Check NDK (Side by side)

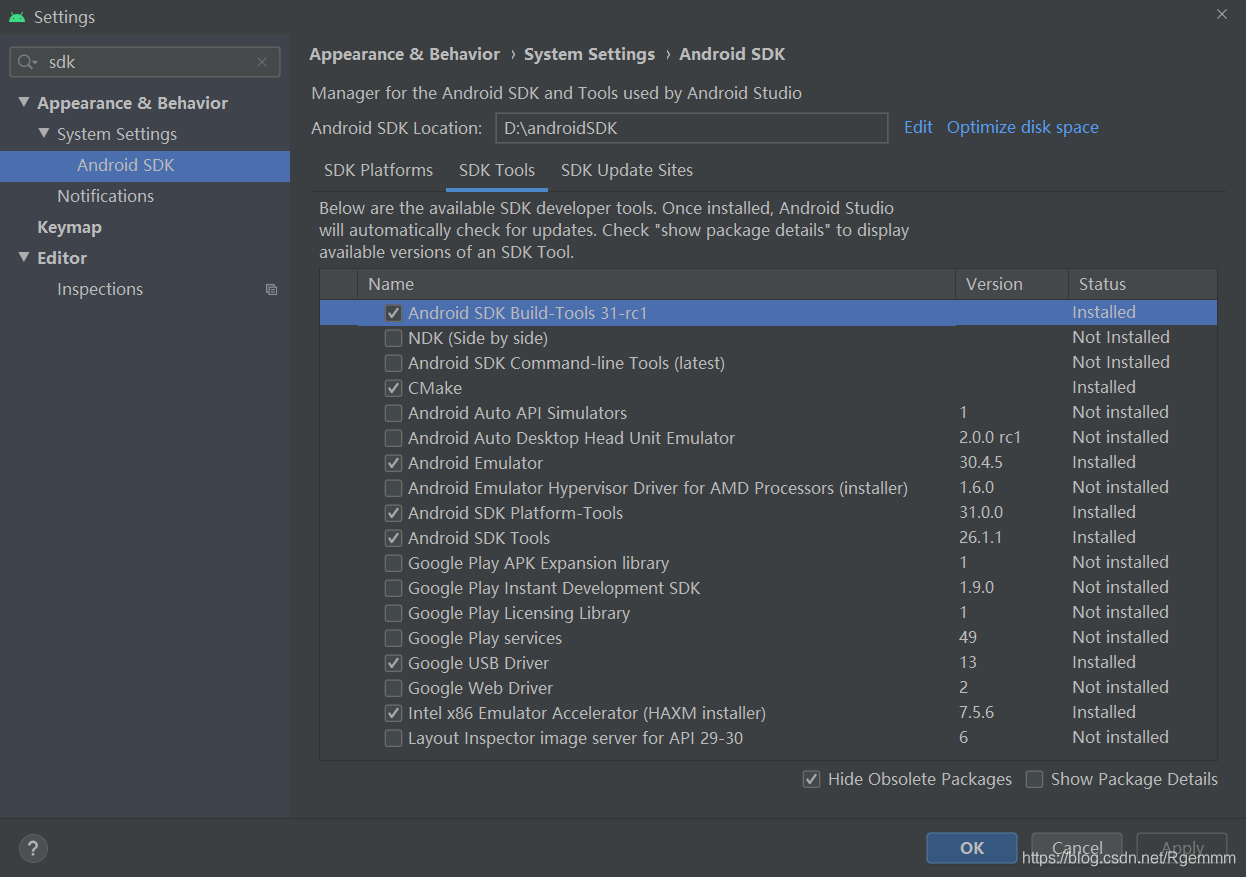click(394, 338)
